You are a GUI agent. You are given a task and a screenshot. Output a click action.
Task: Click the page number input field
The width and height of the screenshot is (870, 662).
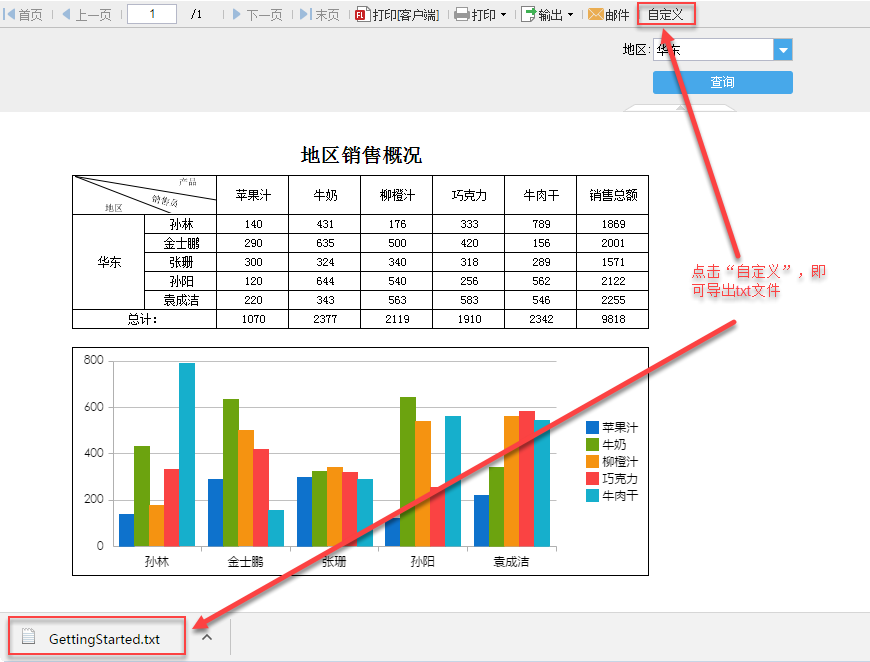tap(152, 14)
